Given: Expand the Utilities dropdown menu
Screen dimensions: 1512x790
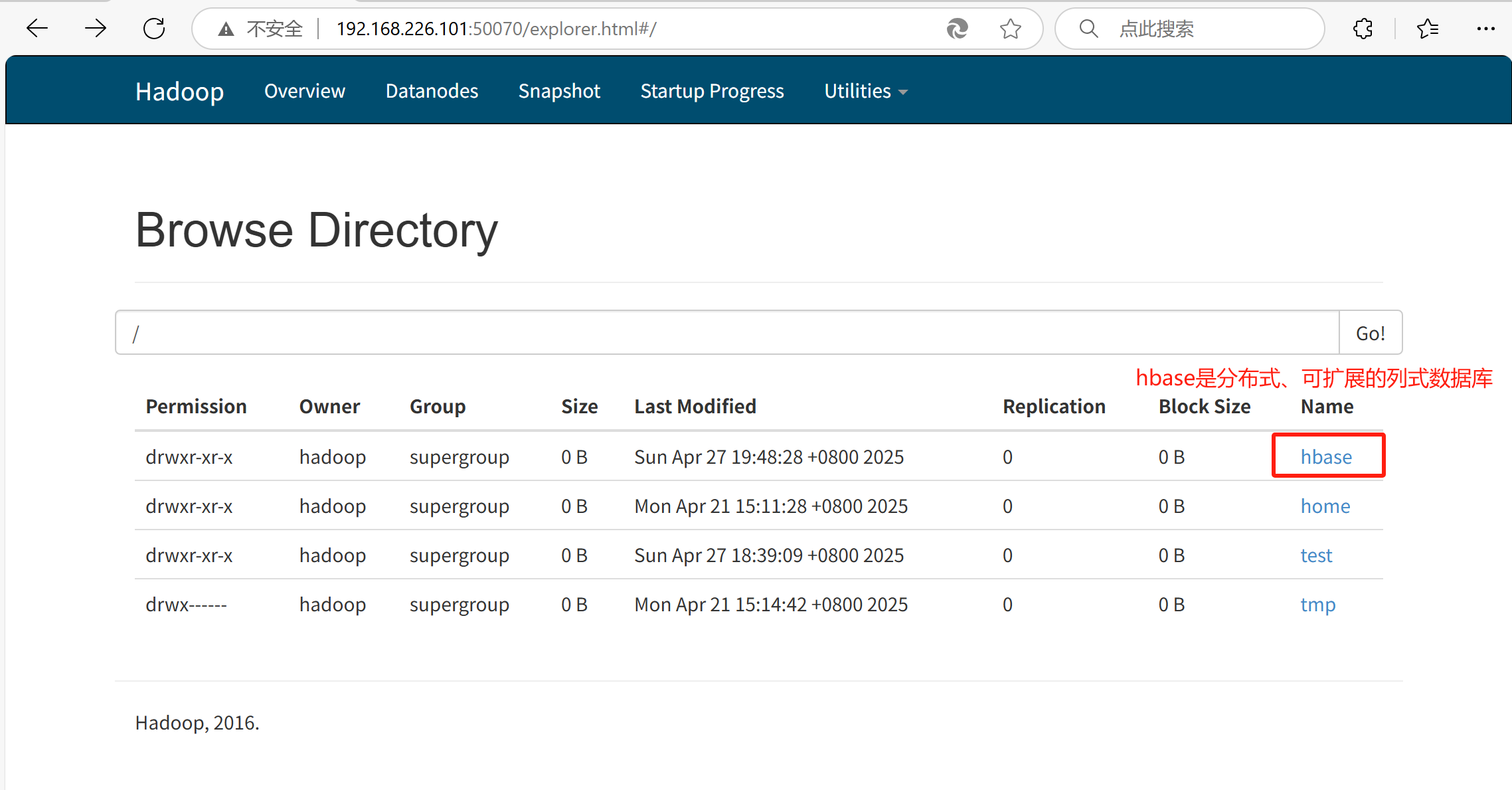Looking at the screenshot, I should (865, 91).
